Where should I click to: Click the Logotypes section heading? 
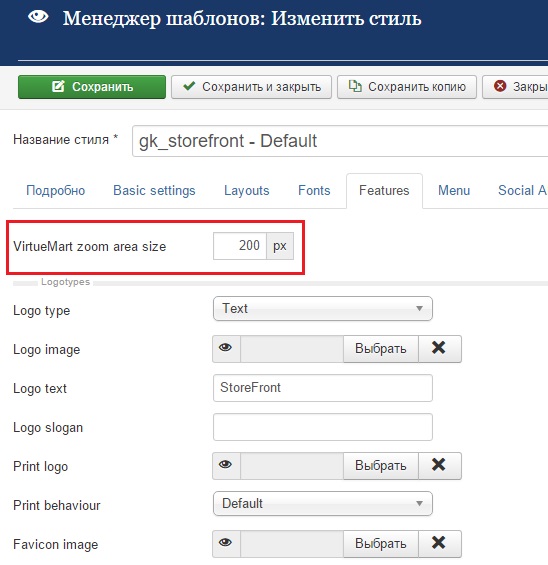point(65,282)
